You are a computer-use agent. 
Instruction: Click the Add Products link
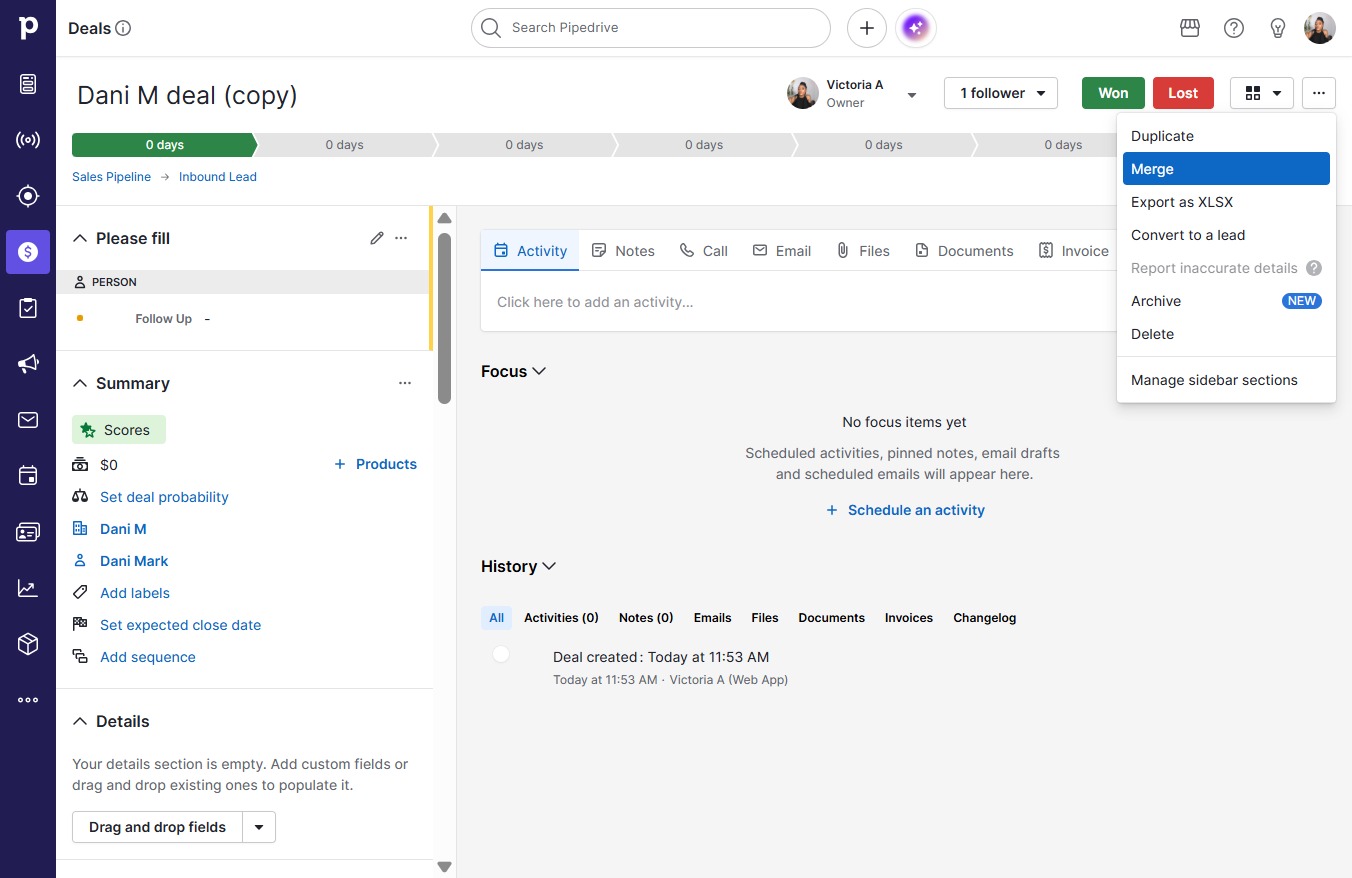click(x=375, y=464)
